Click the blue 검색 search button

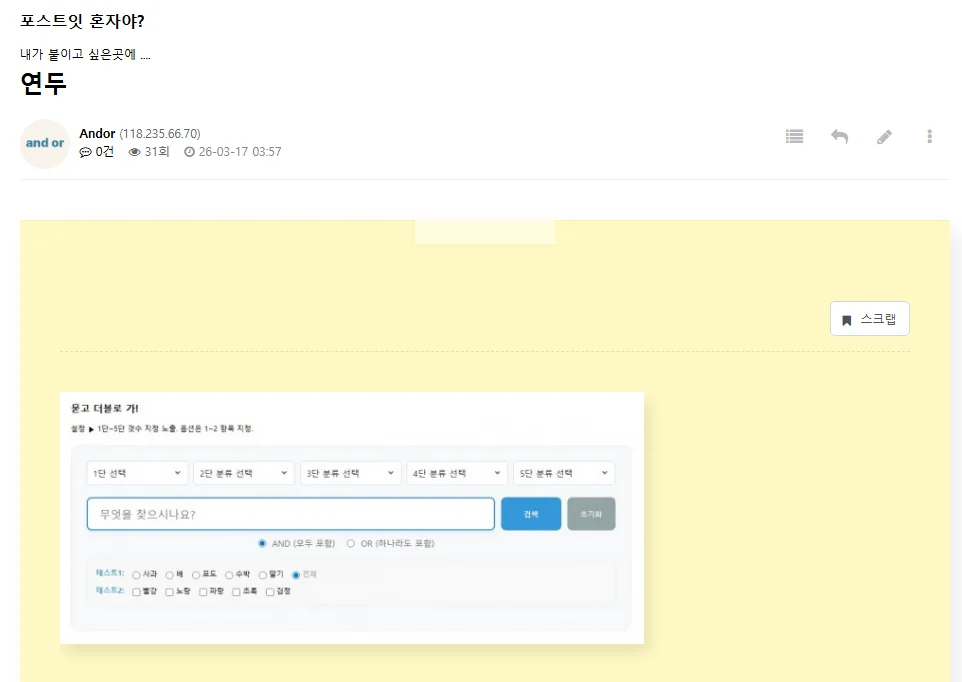point(531,514)
